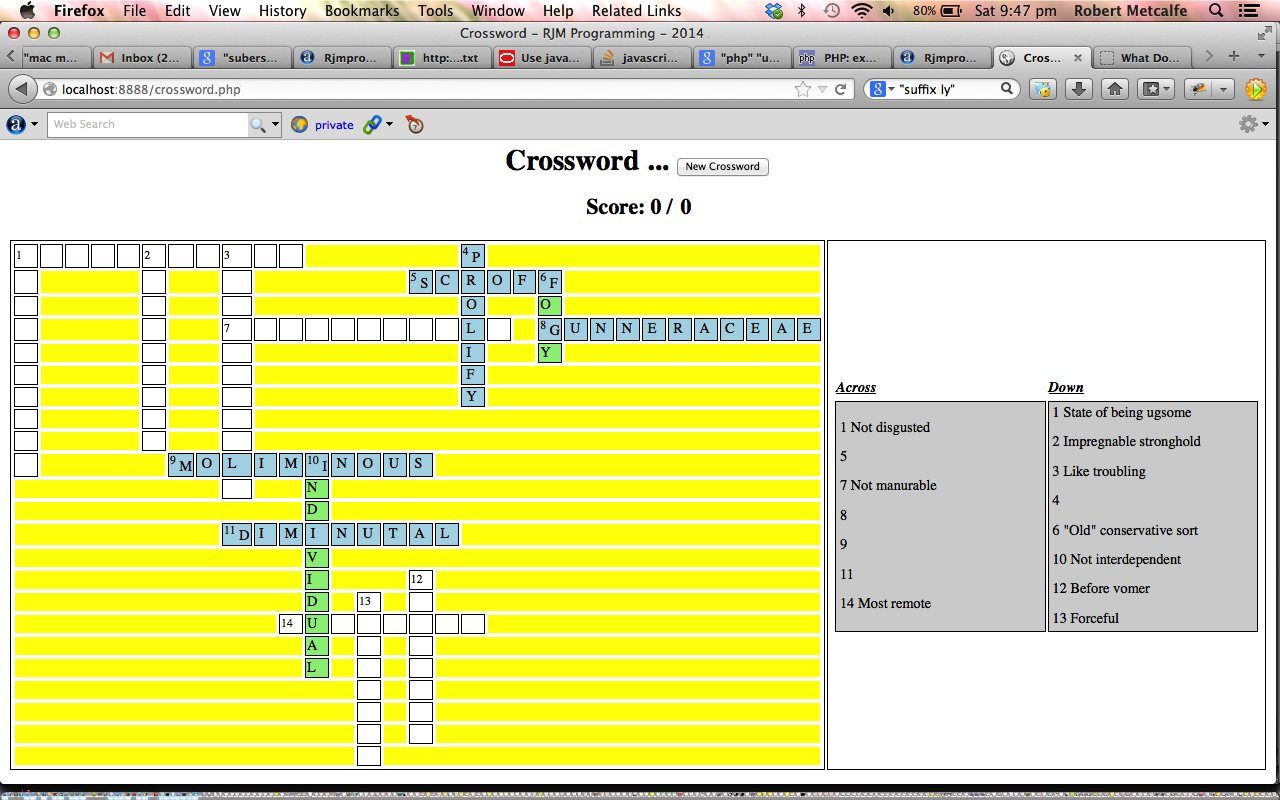1280x800 pixels.
Task: Open the Apple menu
Action: coord(27,11)
